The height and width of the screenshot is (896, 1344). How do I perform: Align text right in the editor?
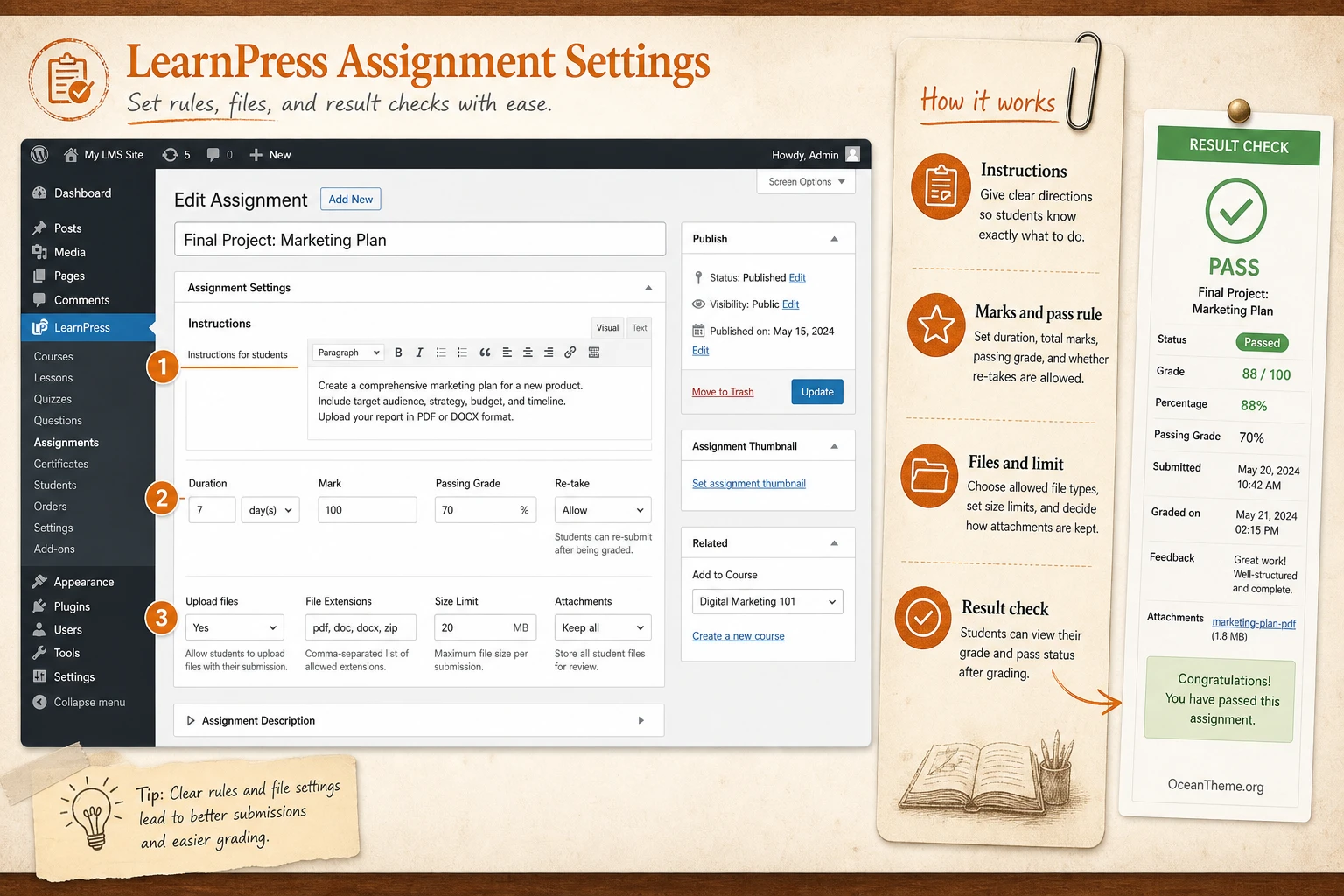click(549, 353)
